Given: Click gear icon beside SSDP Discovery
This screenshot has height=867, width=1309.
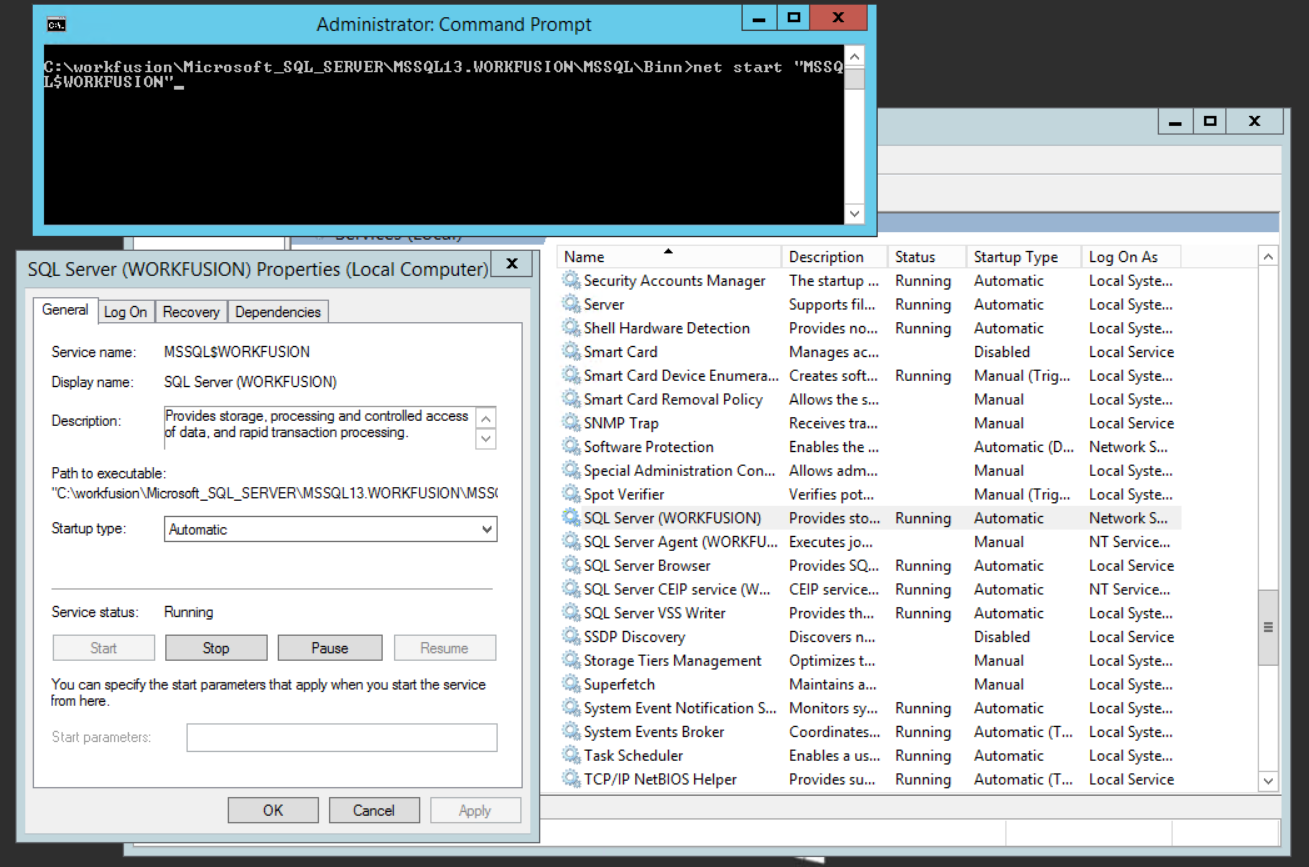Looking at the screenshot, I should click(571, 637).
